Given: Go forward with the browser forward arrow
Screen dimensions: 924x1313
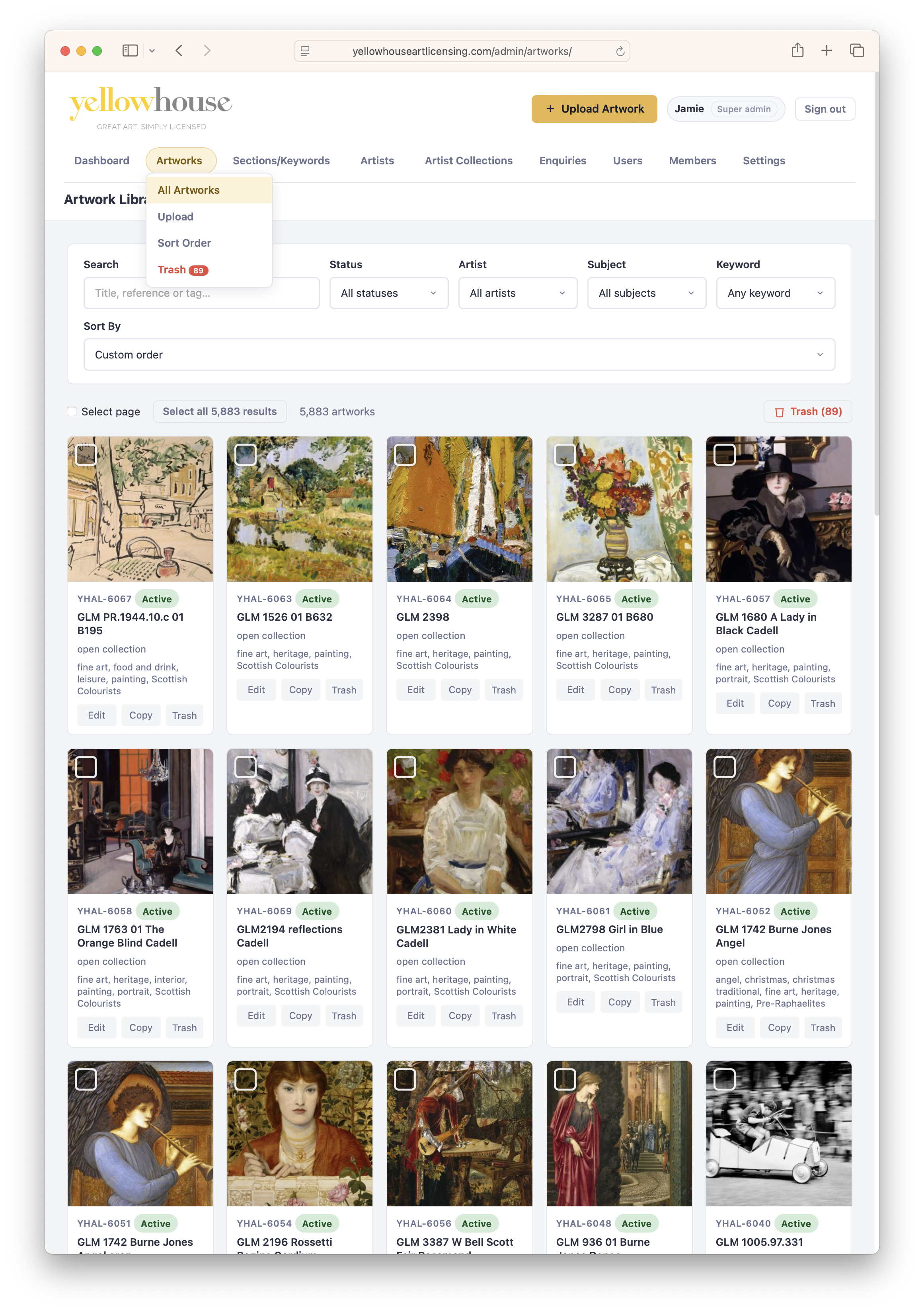Looking at the screenshot, I should (207, 51).
